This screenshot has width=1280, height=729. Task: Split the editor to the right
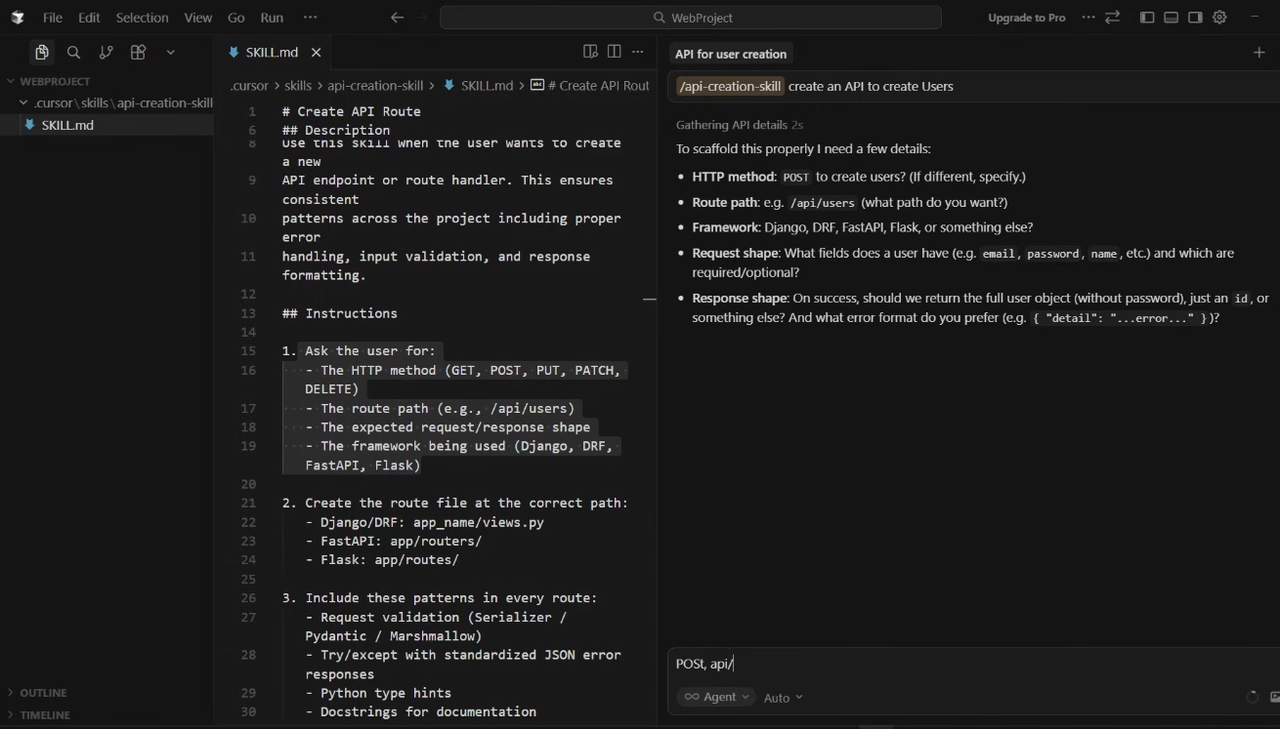pyautogui.click(x=614, y=52)
